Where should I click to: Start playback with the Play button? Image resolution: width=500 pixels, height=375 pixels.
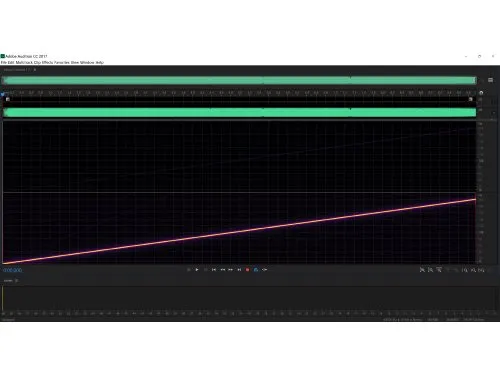(197, 270)
